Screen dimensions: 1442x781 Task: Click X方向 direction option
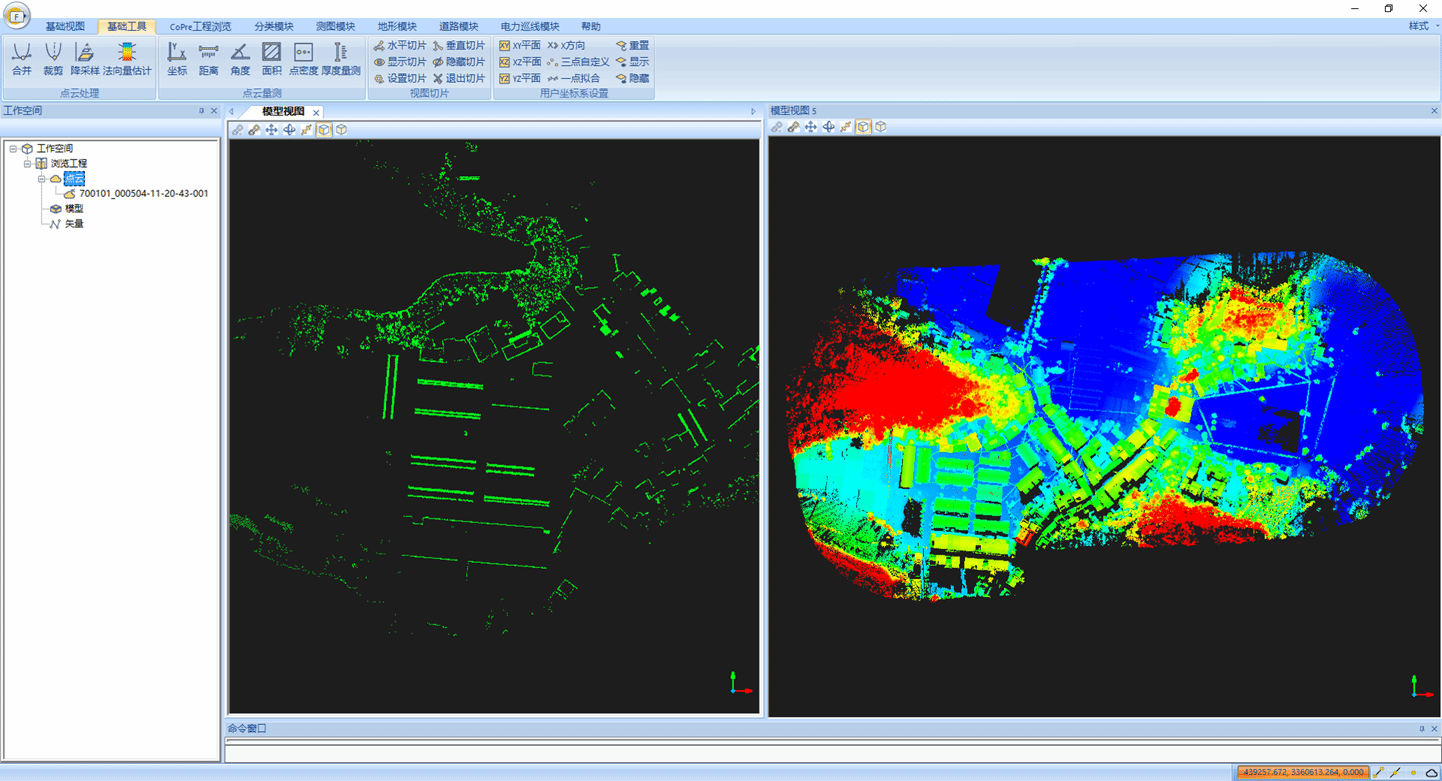566,46
